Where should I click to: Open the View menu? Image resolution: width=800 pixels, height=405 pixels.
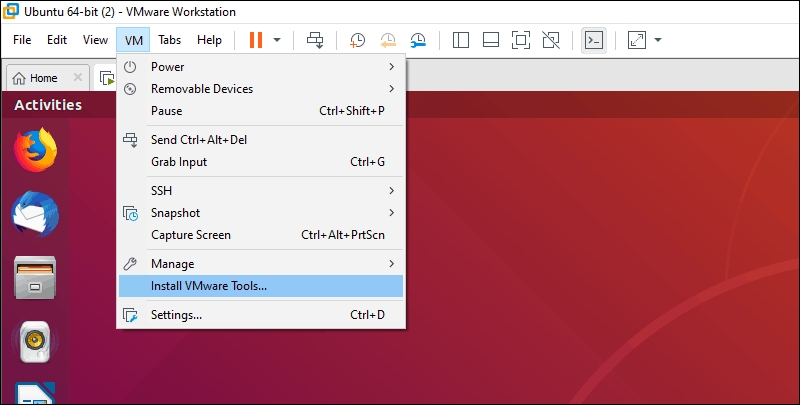[95, 40]
